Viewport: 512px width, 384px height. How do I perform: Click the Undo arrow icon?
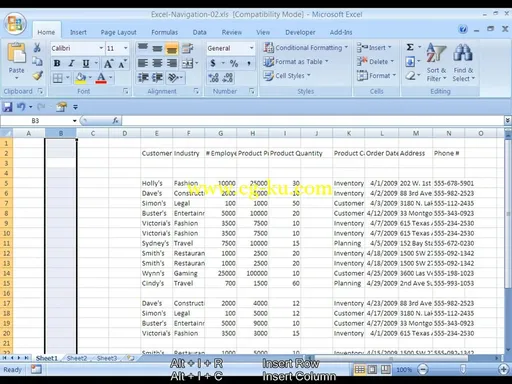[21, 107]
